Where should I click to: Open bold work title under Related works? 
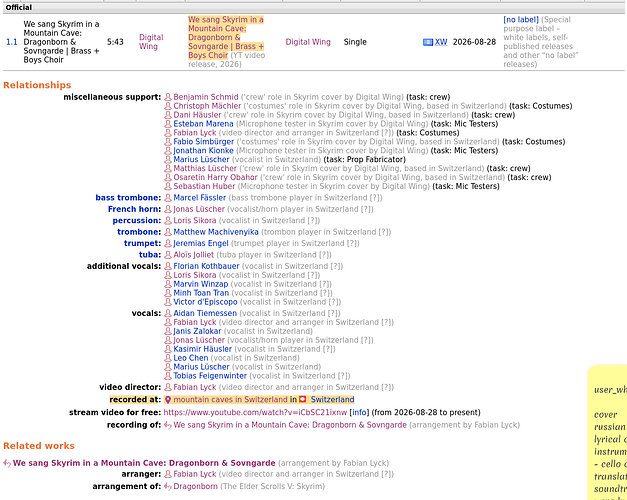[144, 463]
